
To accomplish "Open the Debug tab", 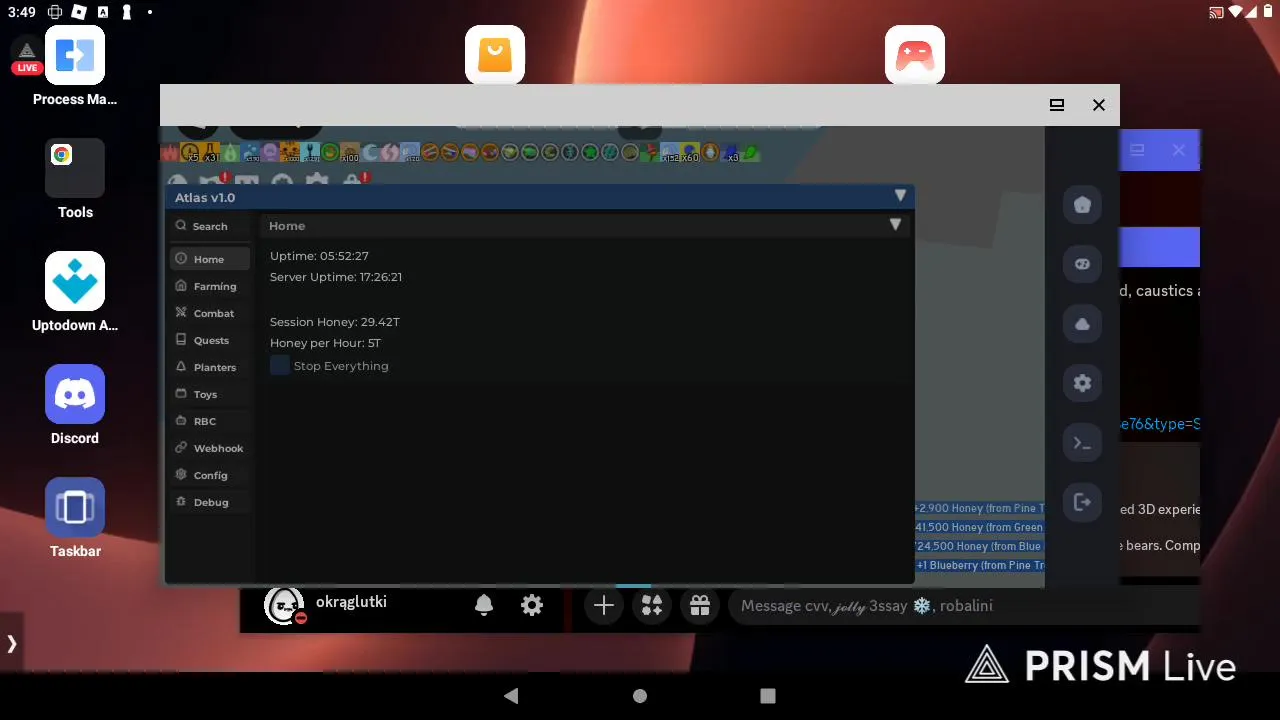I will click(x=209, y=502).
